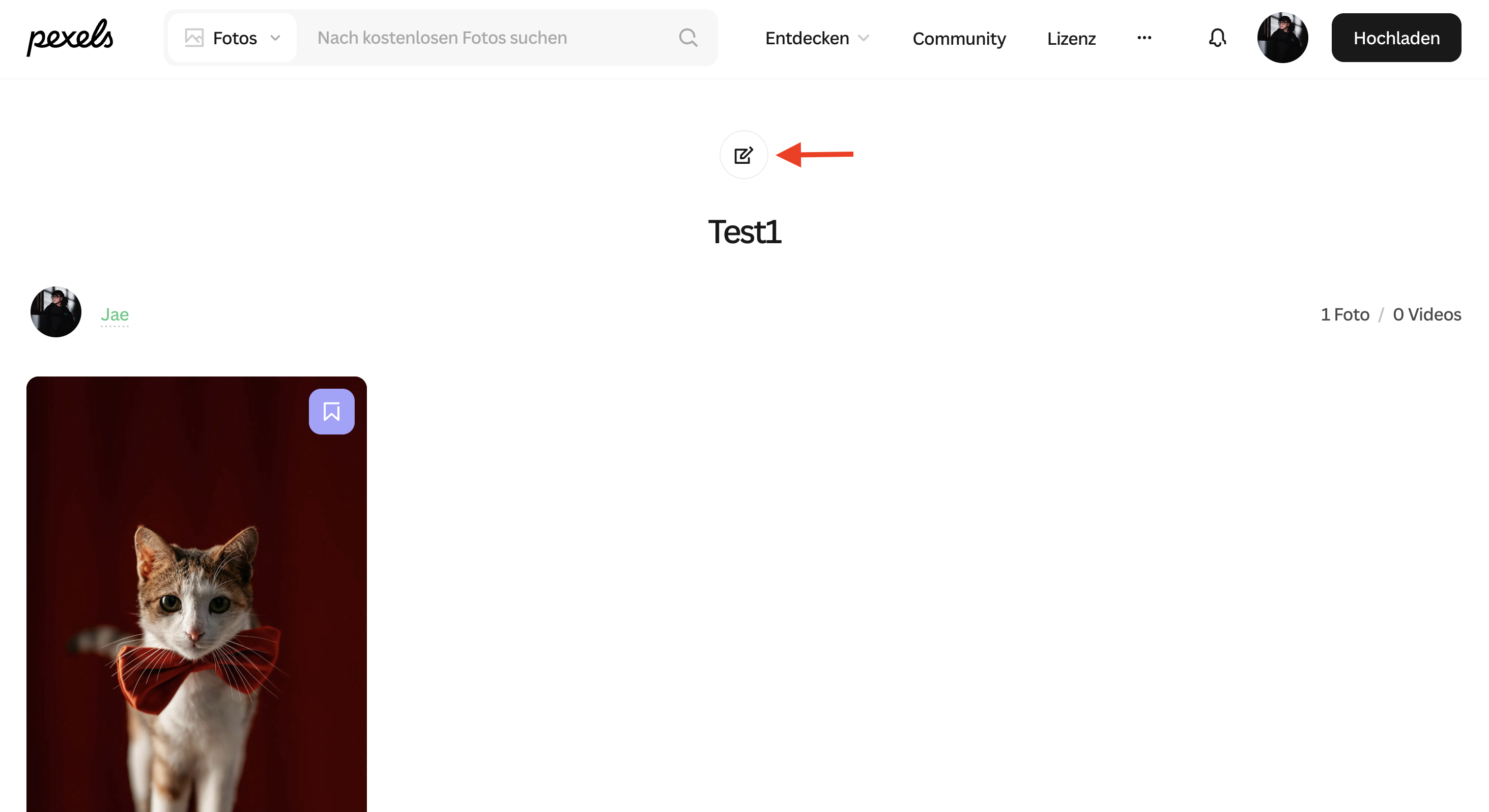1489x812 pixels.
Task: Toggle the bookmark on the cat photo
Action: 331,412
